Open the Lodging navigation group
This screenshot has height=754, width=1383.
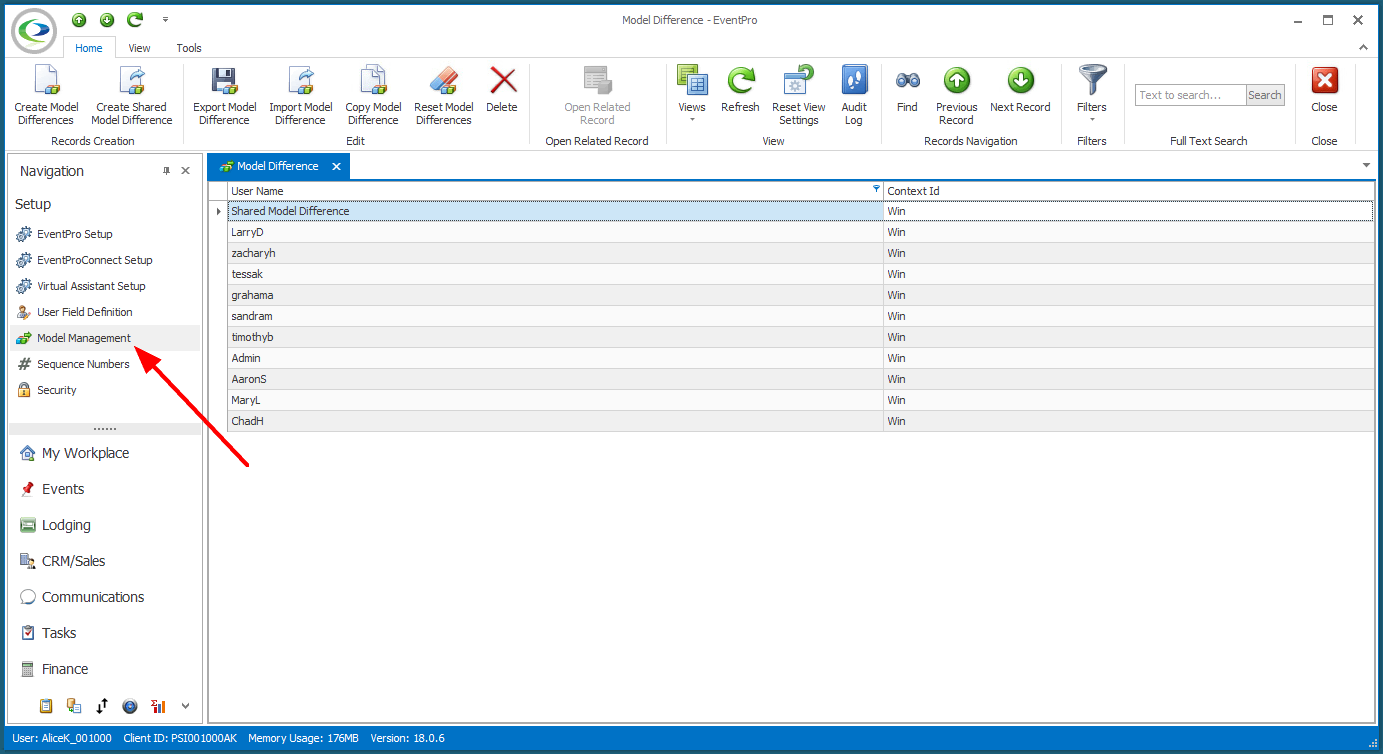click(x=105, y=525)
